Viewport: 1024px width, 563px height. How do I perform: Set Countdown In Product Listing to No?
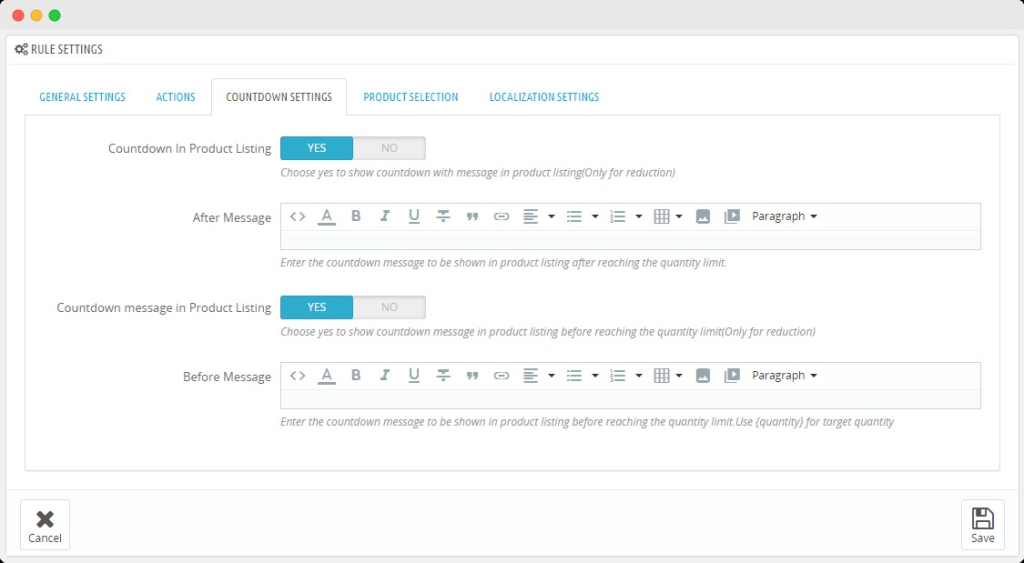point(389,148)
